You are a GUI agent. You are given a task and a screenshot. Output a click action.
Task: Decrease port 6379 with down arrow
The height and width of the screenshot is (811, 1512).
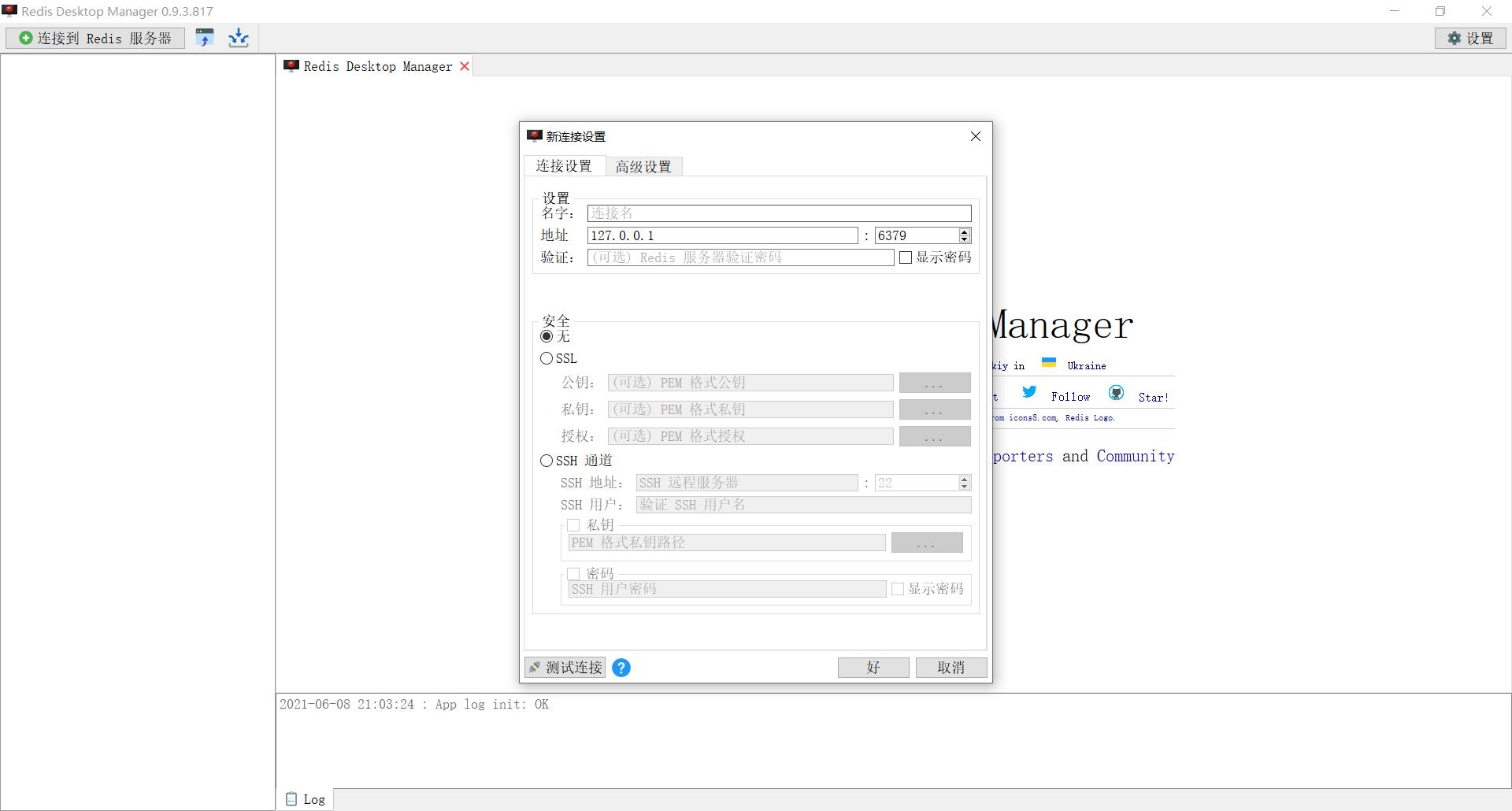pos(965,239)
